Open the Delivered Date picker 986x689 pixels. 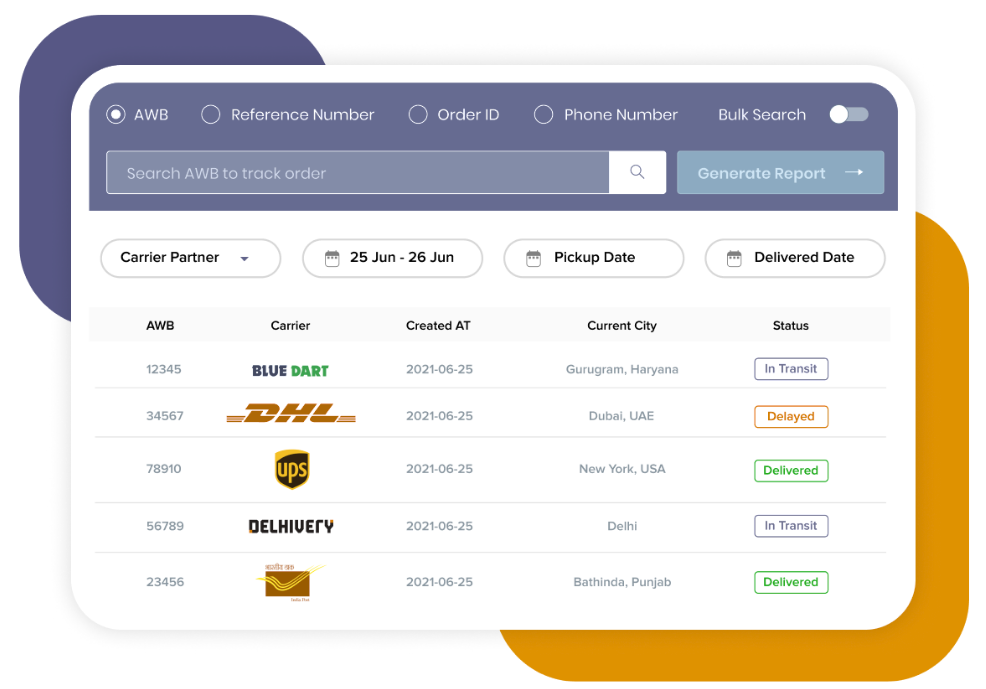(803, 258)
